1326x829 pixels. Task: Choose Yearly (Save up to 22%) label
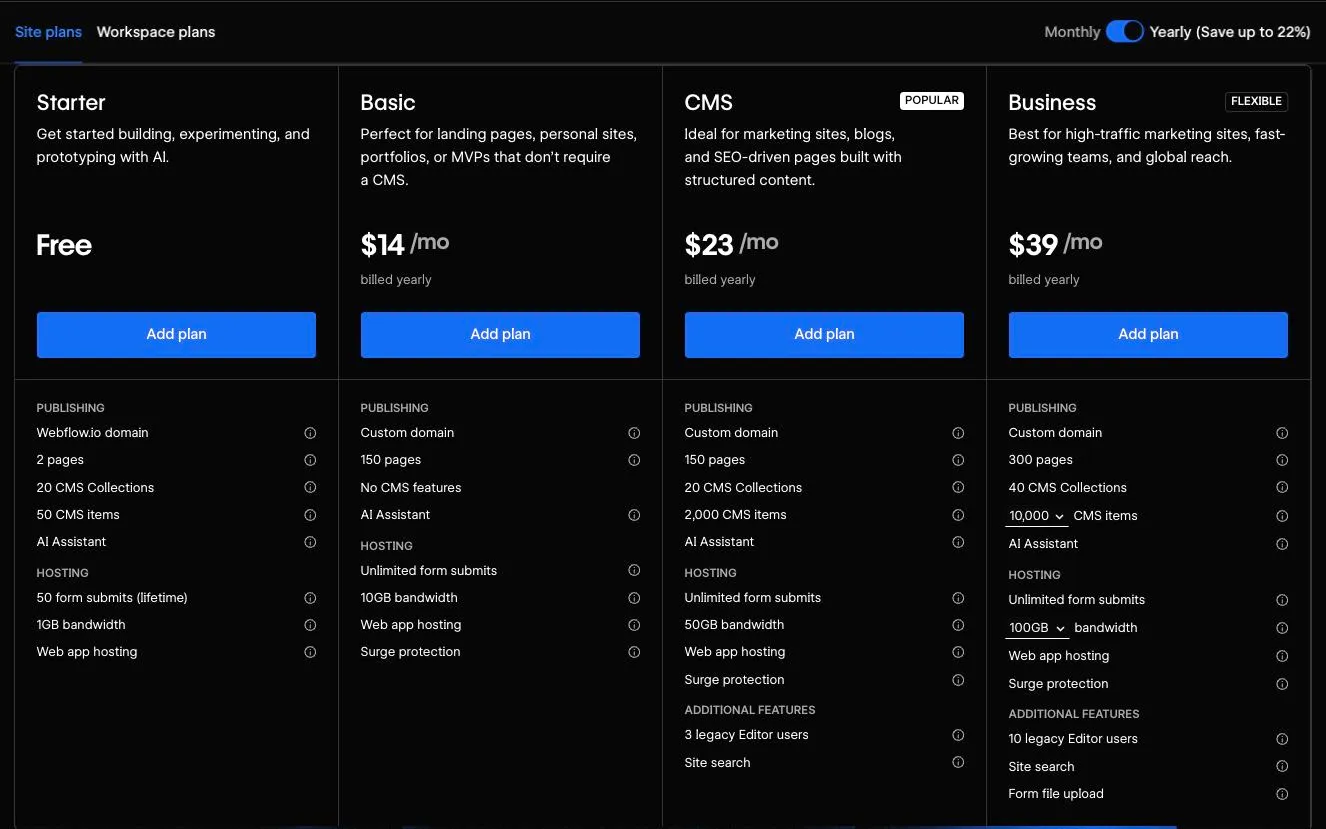tap(1230, 32)
